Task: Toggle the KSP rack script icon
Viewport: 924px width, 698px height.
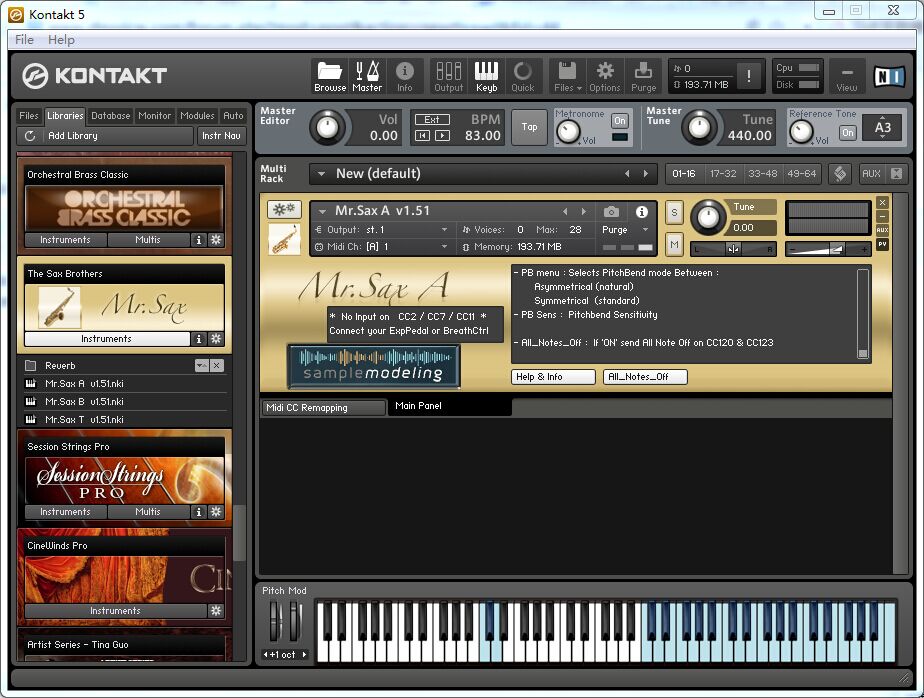Action: pyautogui.click(x=840, y=174)
